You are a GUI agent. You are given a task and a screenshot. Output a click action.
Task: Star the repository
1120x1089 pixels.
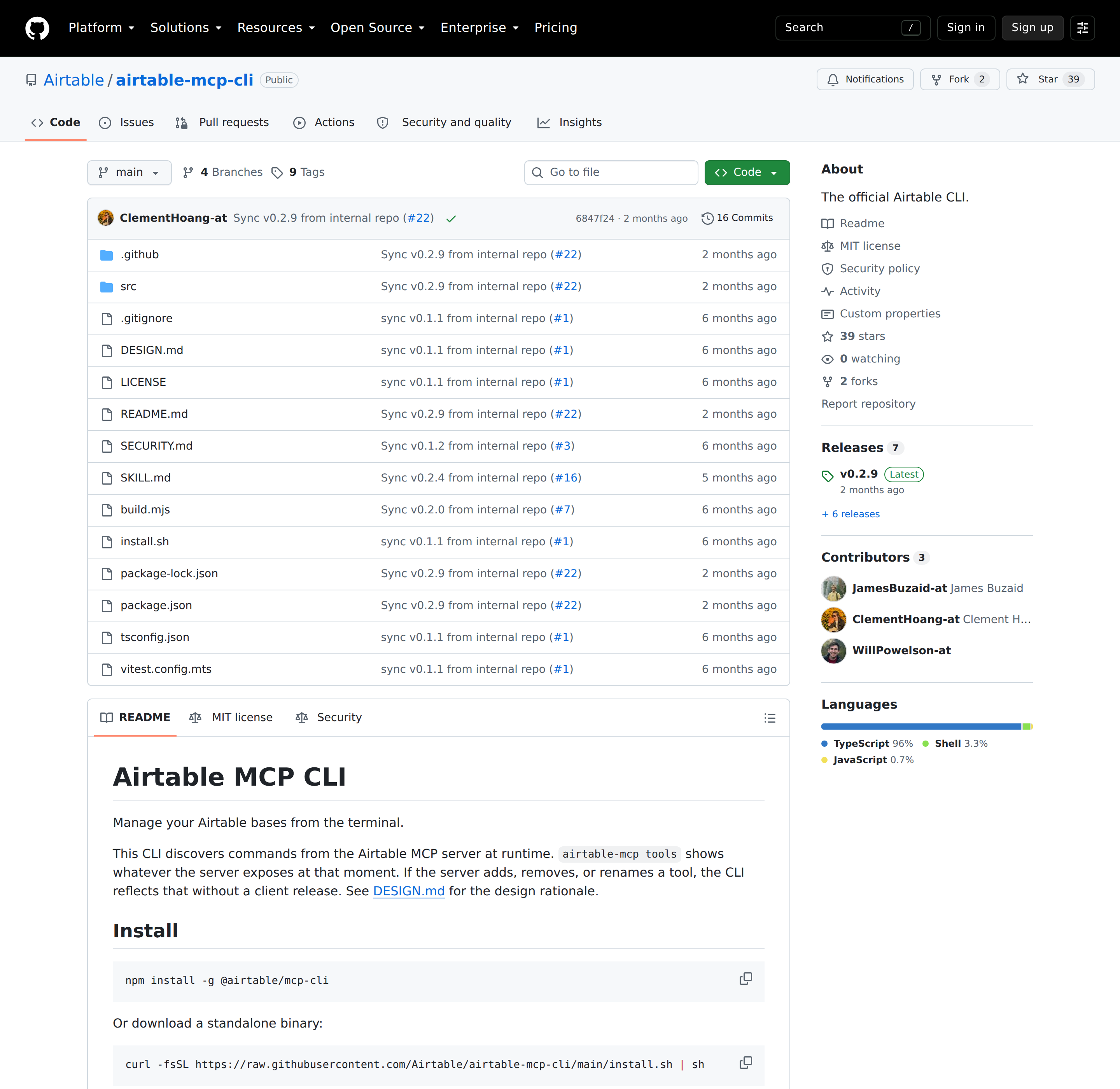click(x=1050, y=79)
